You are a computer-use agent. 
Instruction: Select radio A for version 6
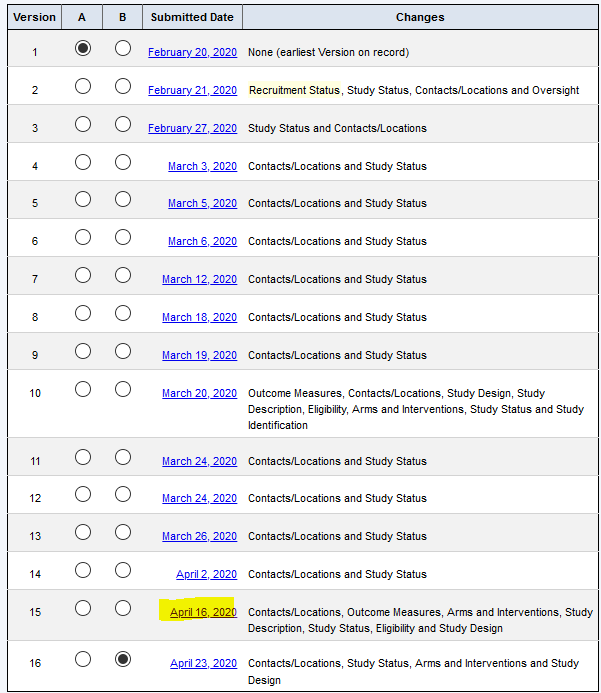pos(83,237)
